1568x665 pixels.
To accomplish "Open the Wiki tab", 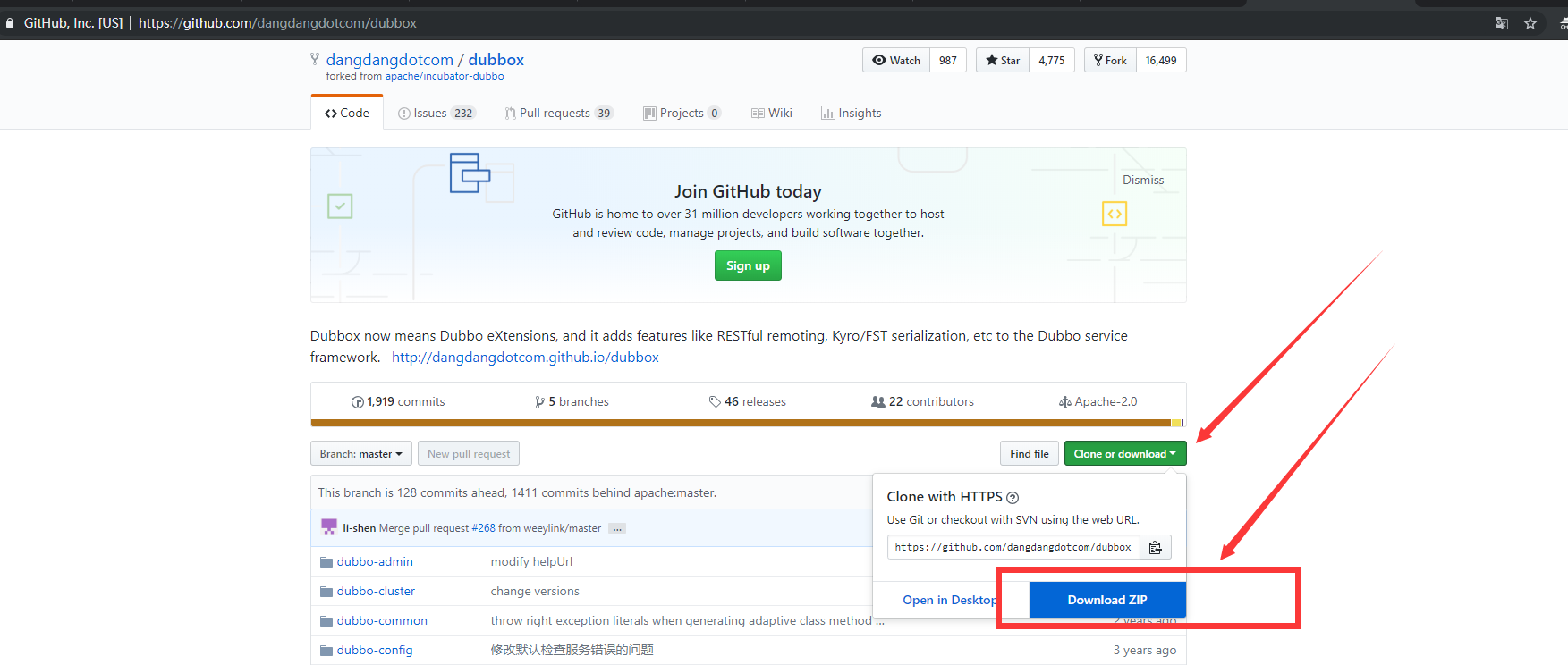I will pos(772,113).
